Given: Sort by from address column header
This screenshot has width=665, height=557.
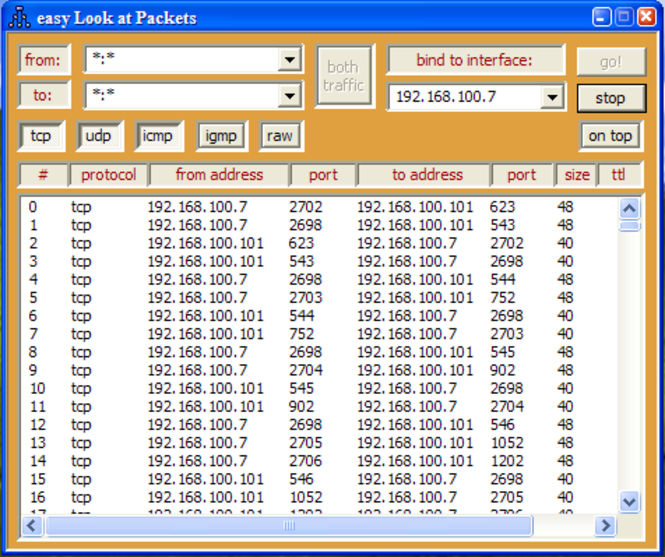Looking at the screenshot, I should click(x=219, y=175).
